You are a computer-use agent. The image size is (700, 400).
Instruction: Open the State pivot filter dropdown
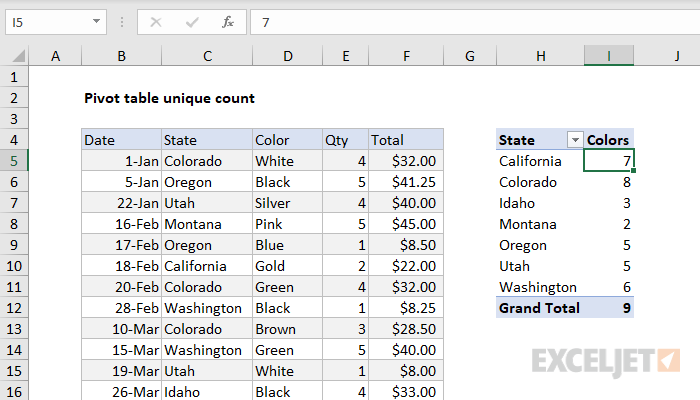coord(574,141)
